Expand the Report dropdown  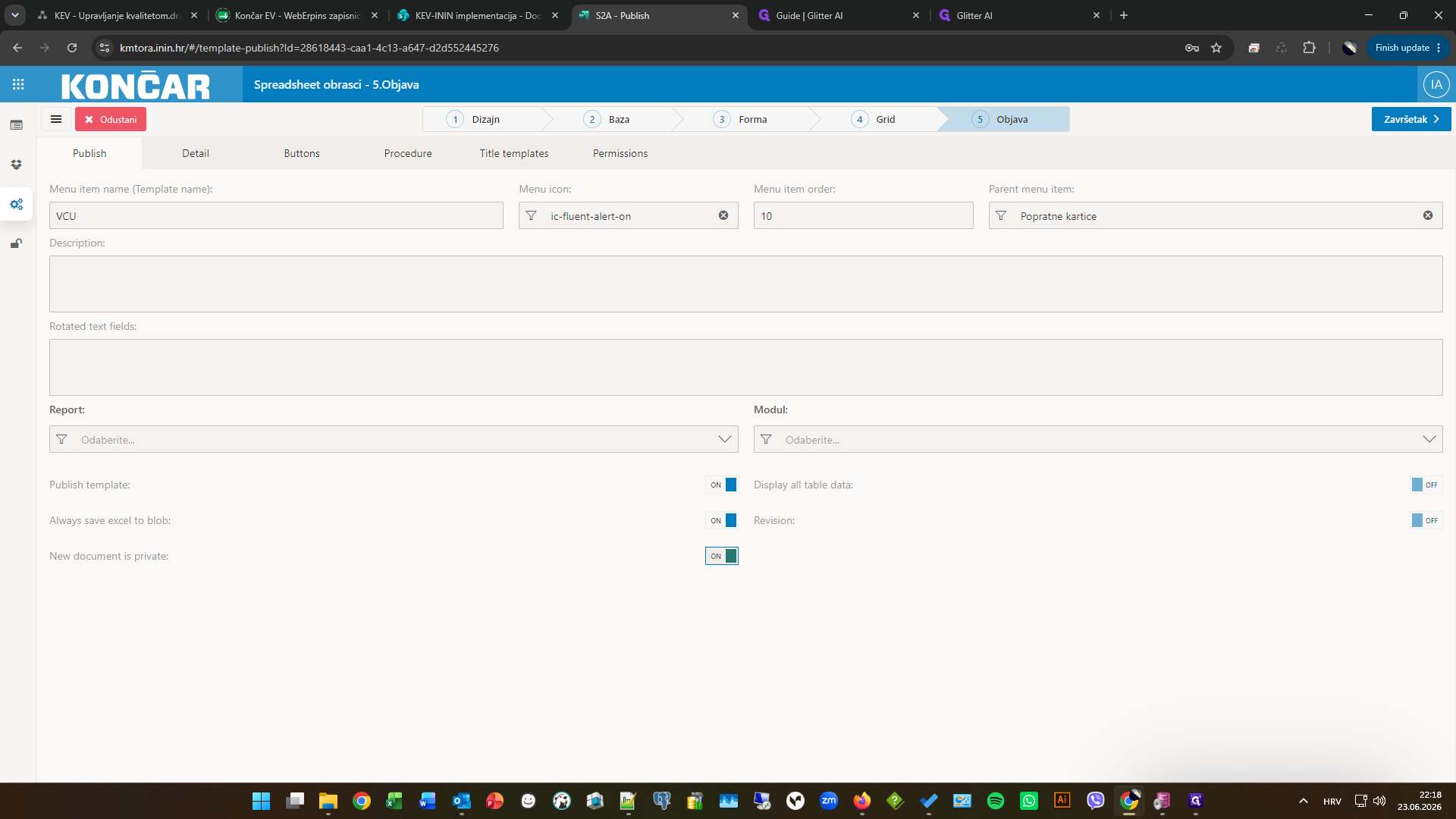(x=394, y=439)
